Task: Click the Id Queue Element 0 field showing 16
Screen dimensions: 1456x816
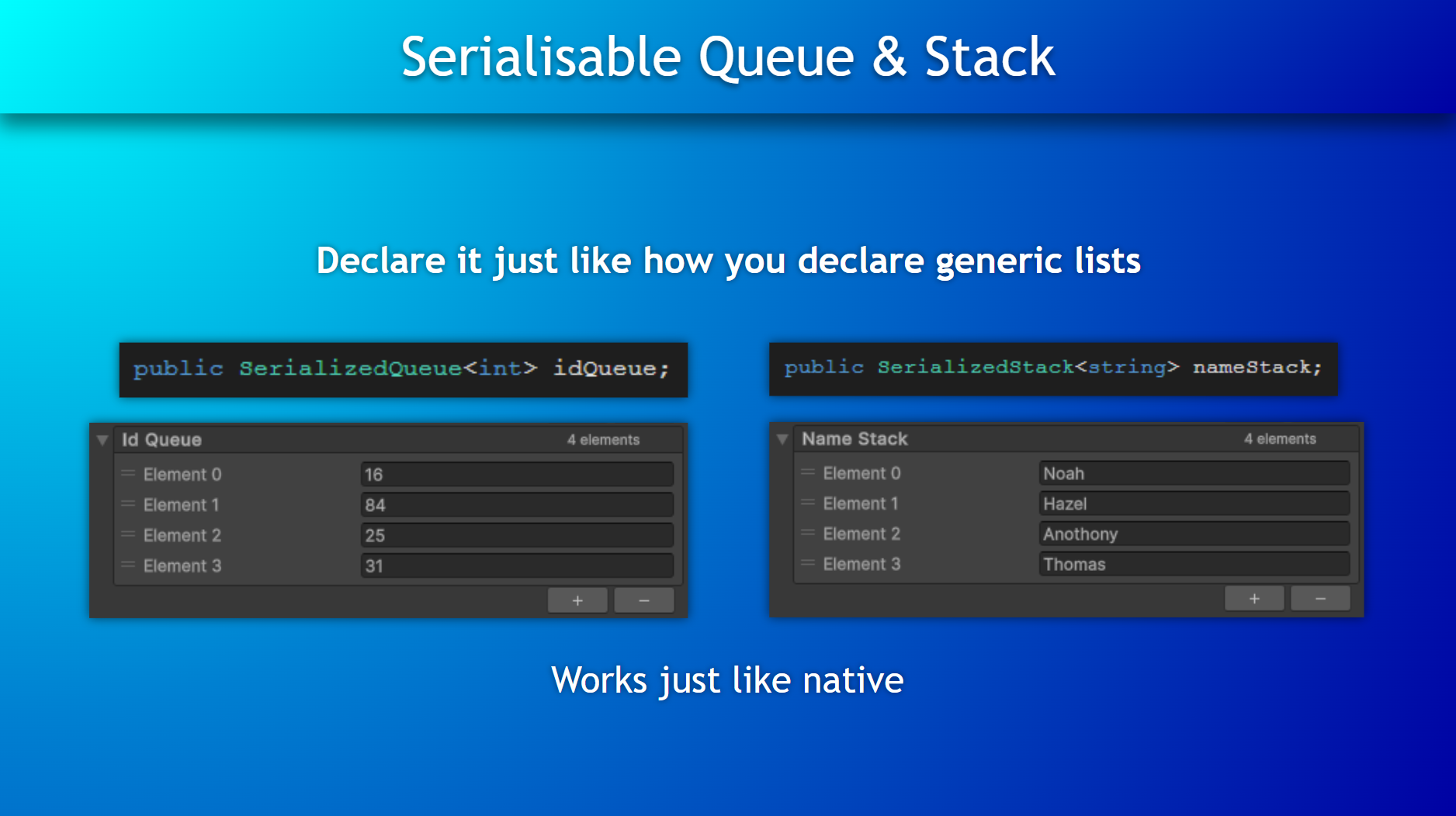Action: tap(517, 474)
